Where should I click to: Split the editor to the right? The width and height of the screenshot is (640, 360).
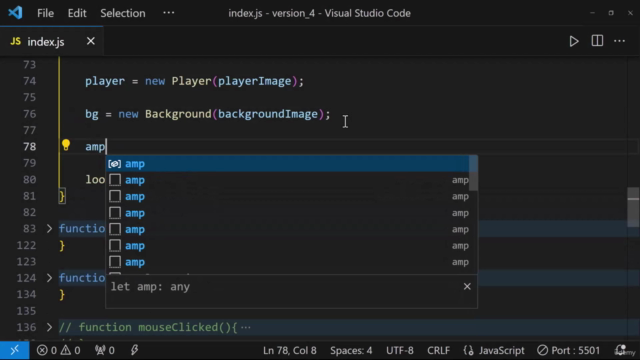pyautogui.click(x=597, y=41)
